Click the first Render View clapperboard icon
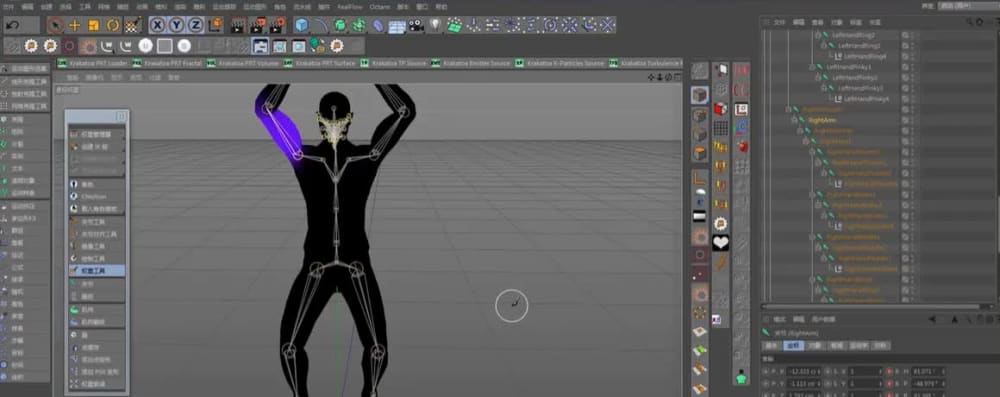1000x397 pixels. [x=238, y=25]
